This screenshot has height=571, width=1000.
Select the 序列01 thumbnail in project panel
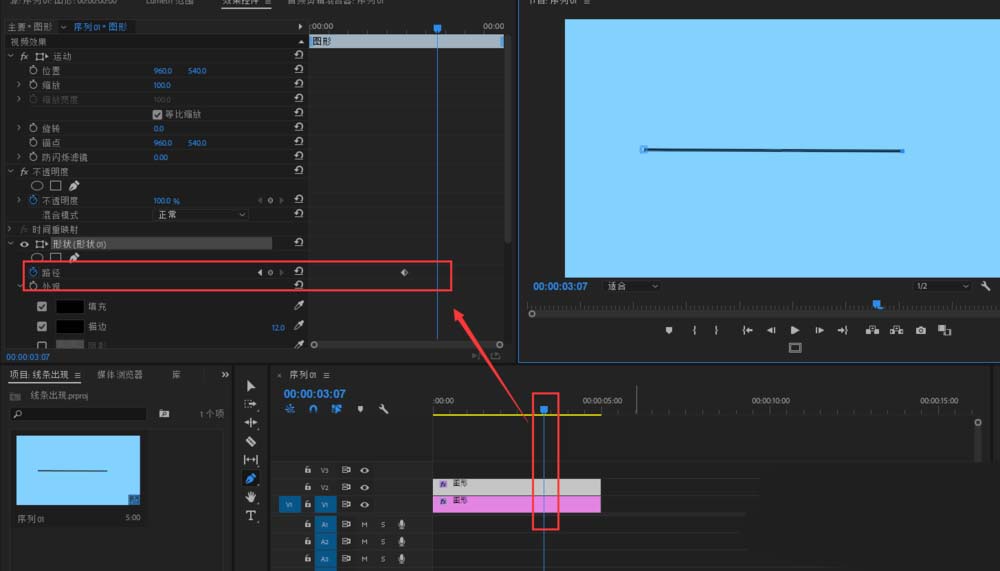(78, 470)
